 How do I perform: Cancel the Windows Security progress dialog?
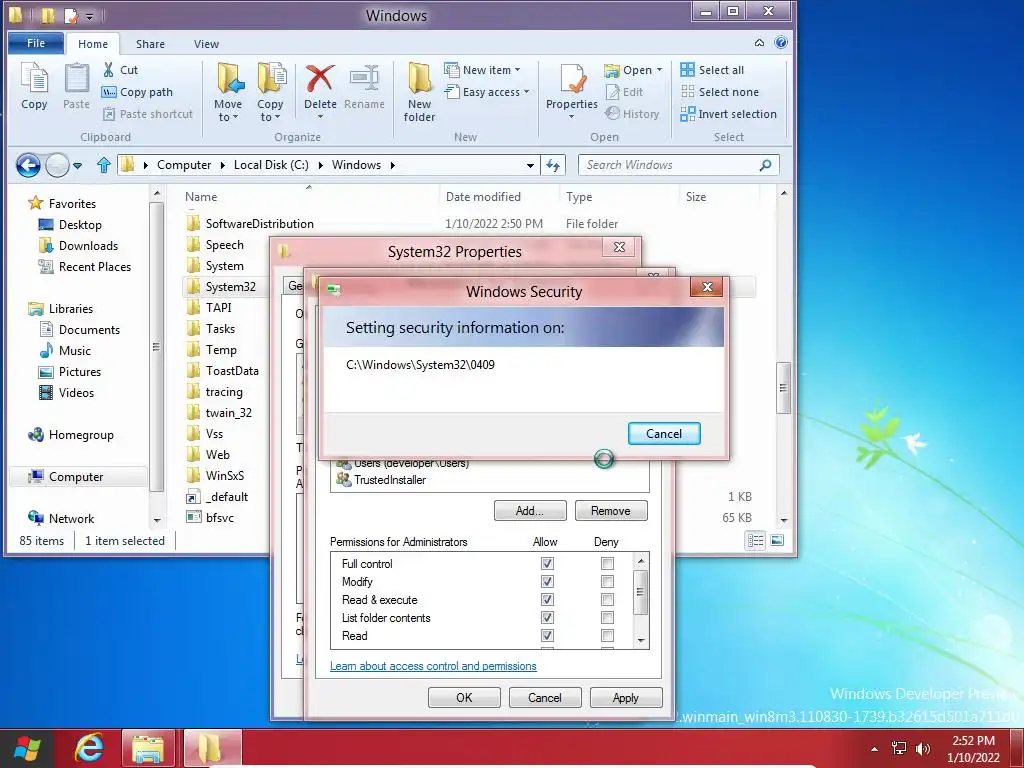pos(664,434)
